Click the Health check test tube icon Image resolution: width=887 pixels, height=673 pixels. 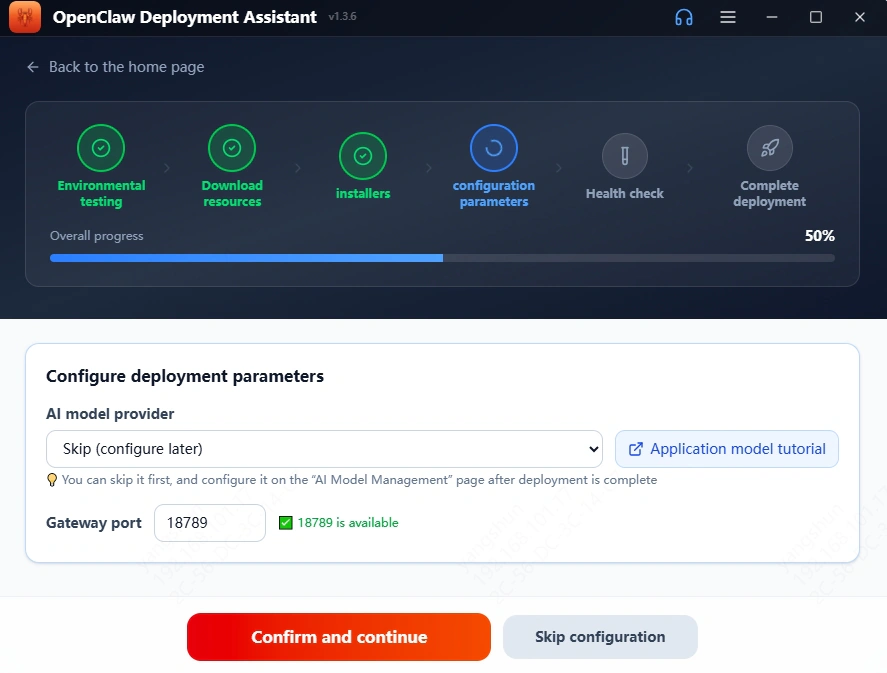click(625, 156)
